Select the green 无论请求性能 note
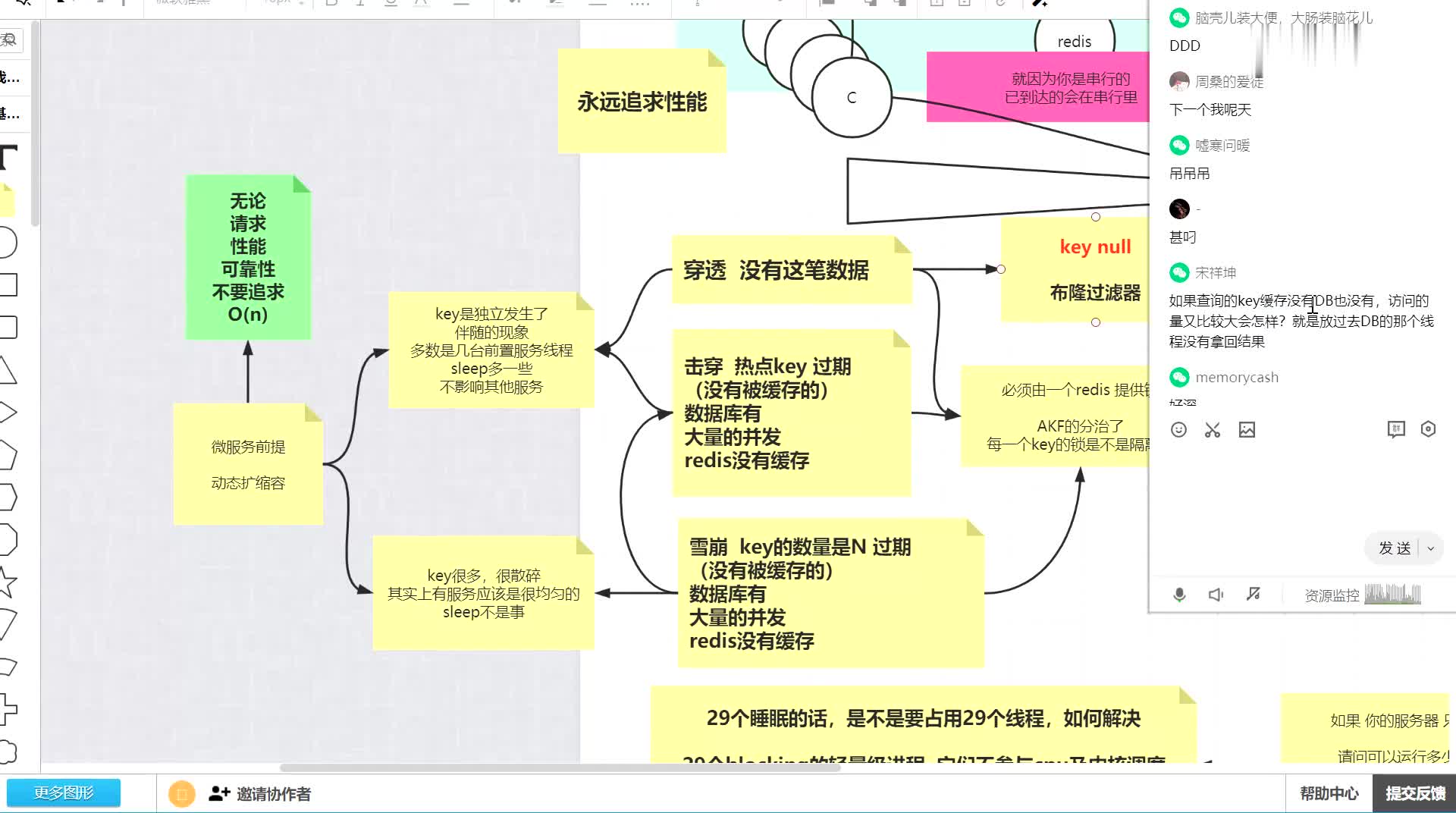 point(248,257)
